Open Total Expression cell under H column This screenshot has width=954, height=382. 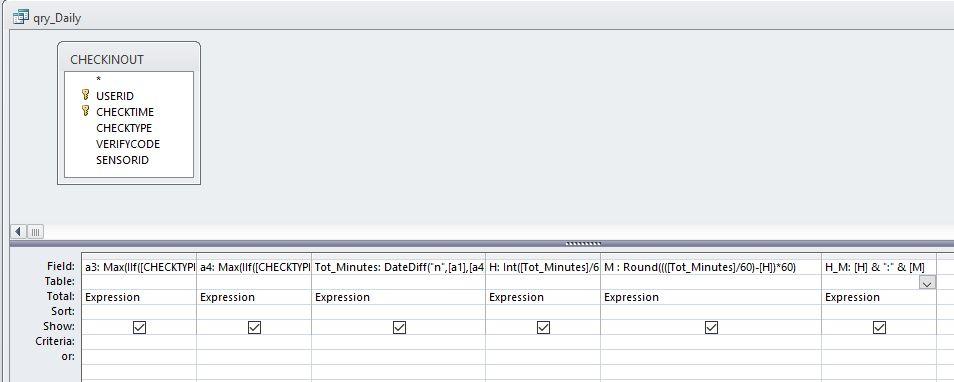point(543,297)
